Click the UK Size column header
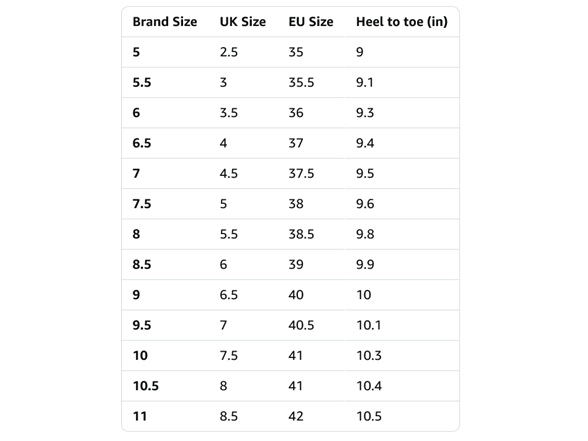This screenshot has width=588, height=441. 243,22
